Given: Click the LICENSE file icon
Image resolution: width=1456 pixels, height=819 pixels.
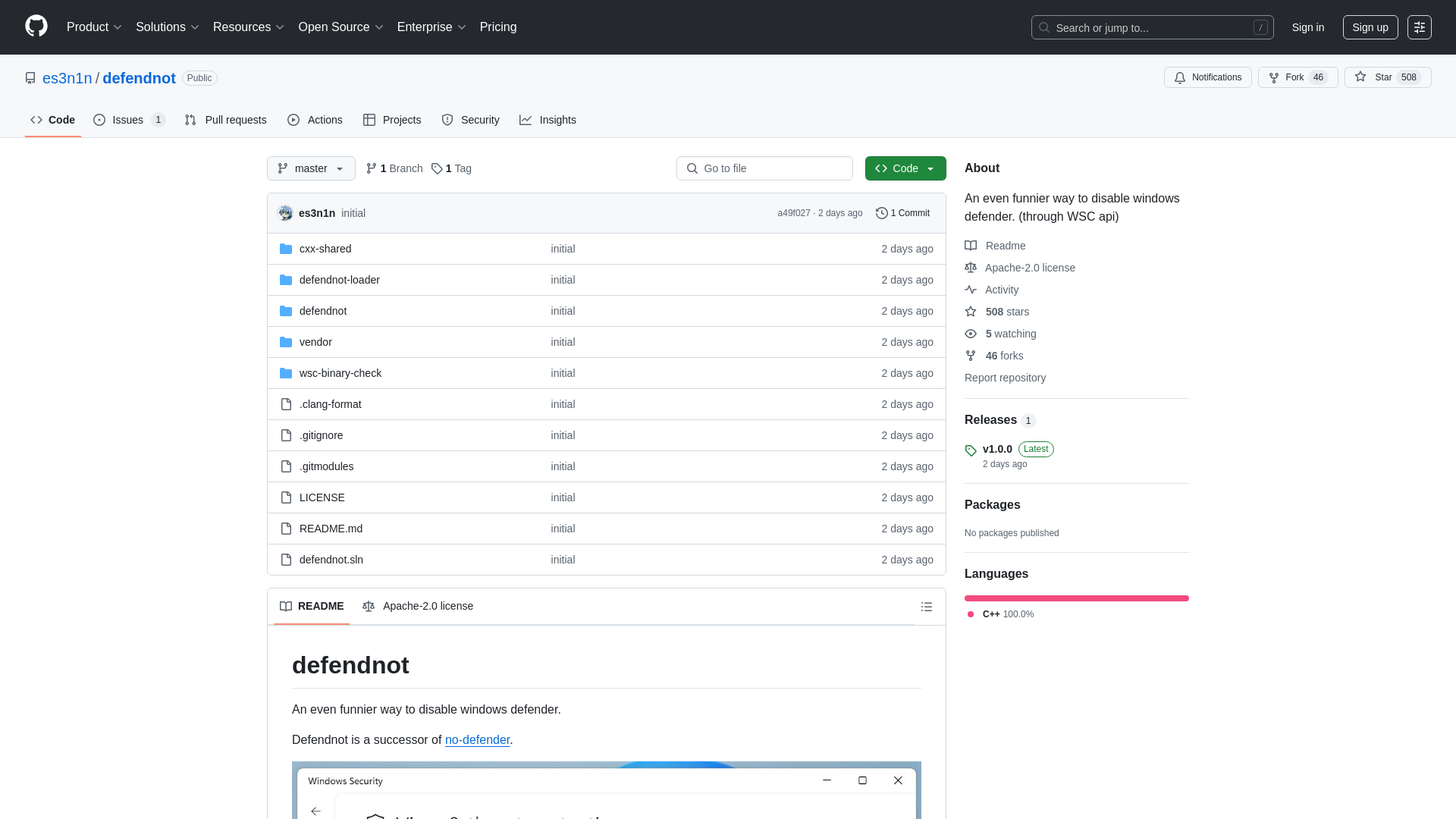Looking at the screenshot, I should pos(286,497).
